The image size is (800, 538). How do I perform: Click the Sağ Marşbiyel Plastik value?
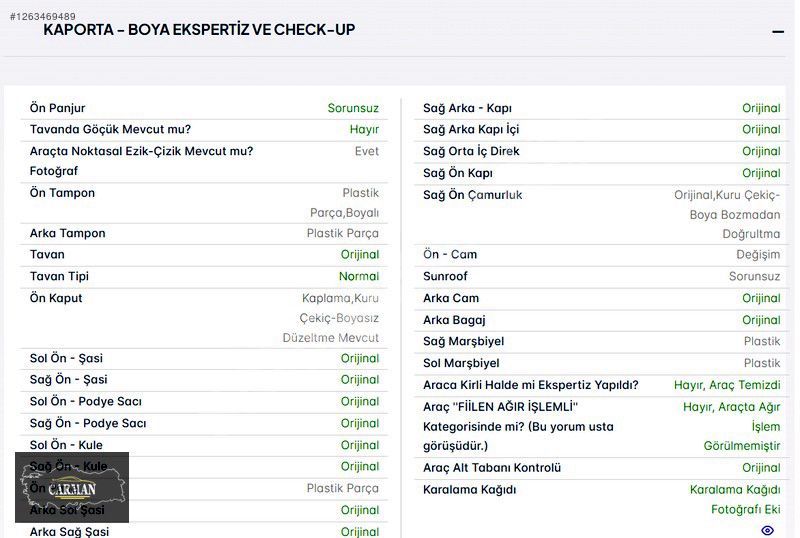[761, 341]
